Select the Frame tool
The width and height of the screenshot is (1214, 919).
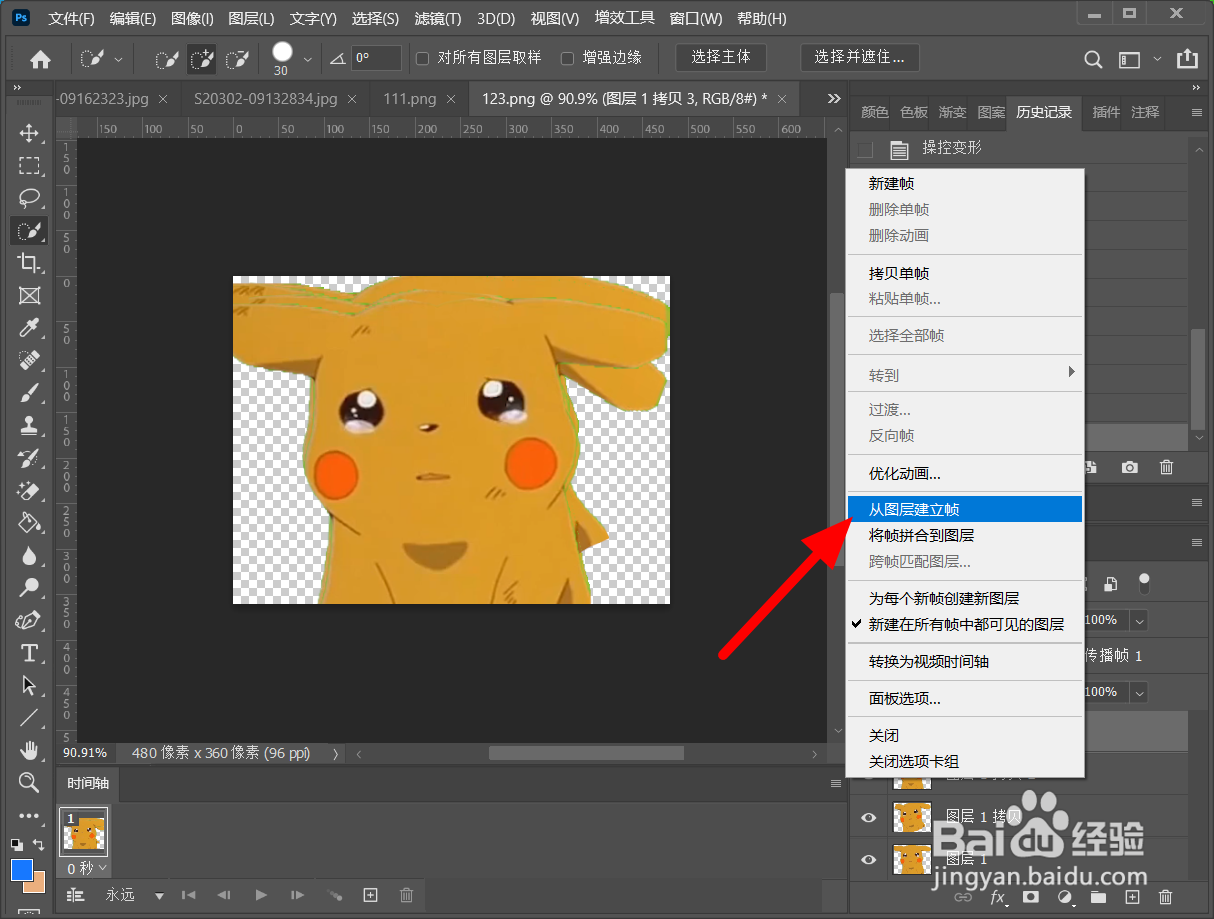point(29,295)
